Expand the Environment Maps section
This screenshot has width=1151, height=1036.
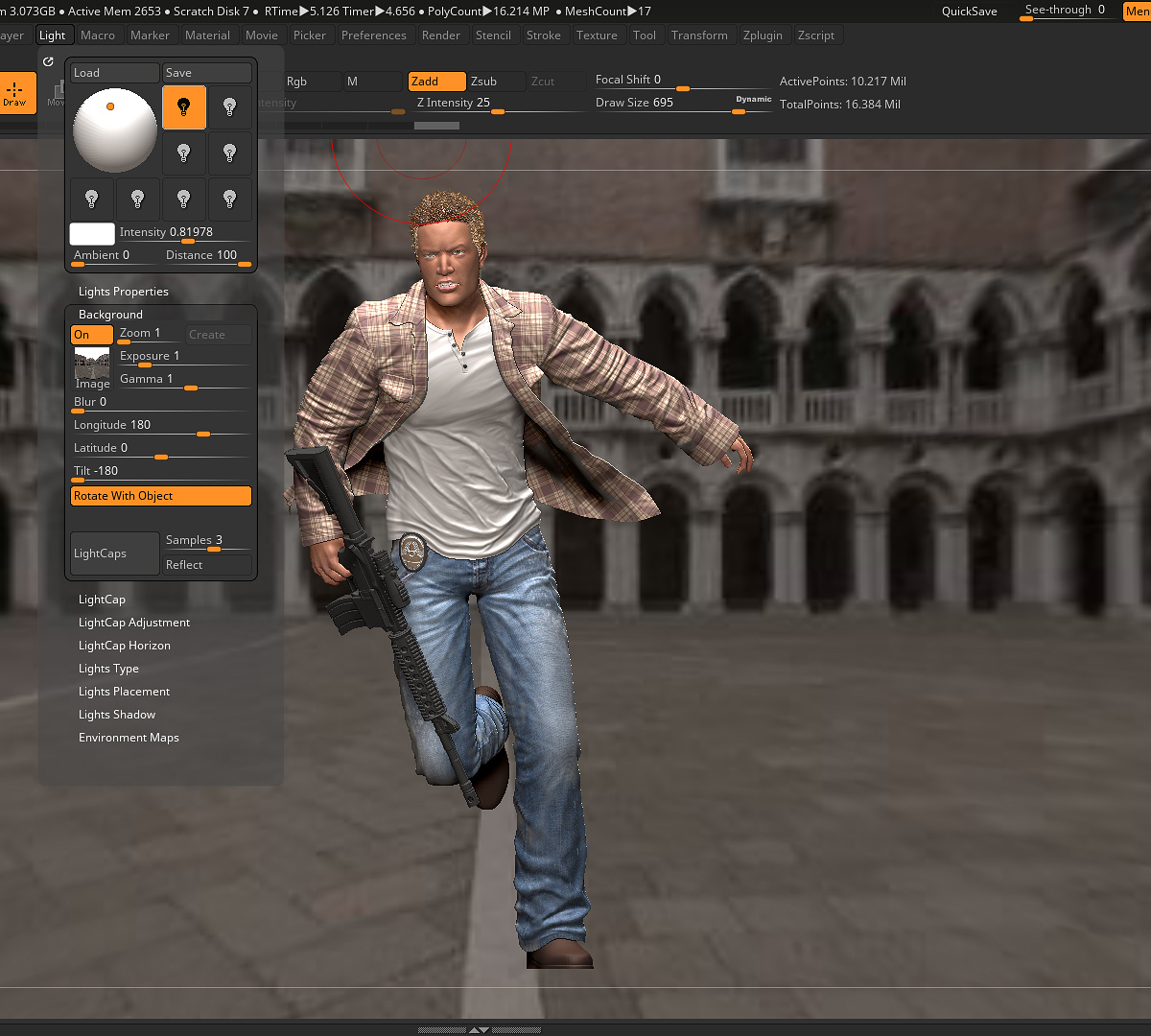click(129, 738)
